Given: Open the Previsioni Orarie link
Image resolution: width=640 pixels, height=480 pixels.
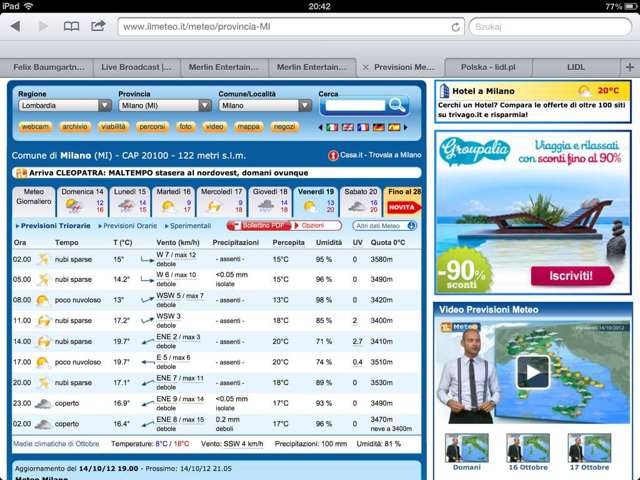Looking at the screenshot, I should coord(130,226).
